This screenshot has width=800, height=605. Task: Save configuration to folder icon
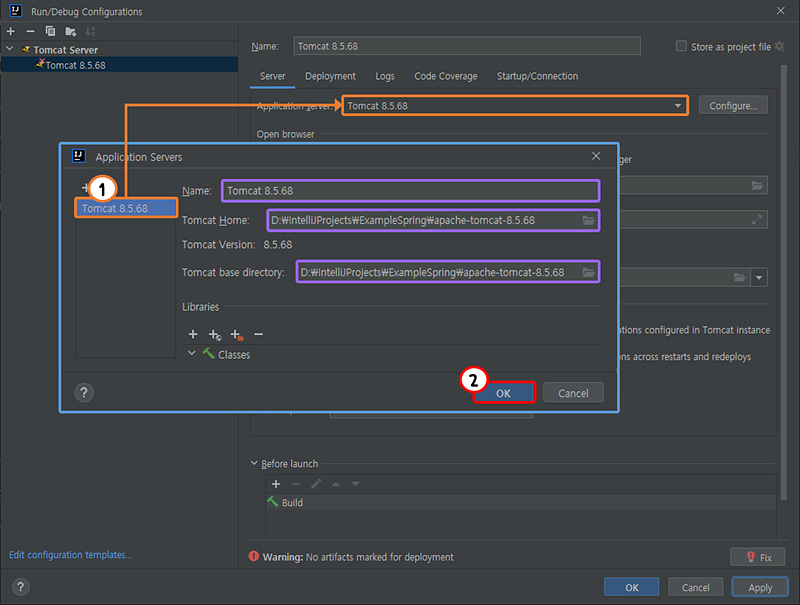click(70, 32)
